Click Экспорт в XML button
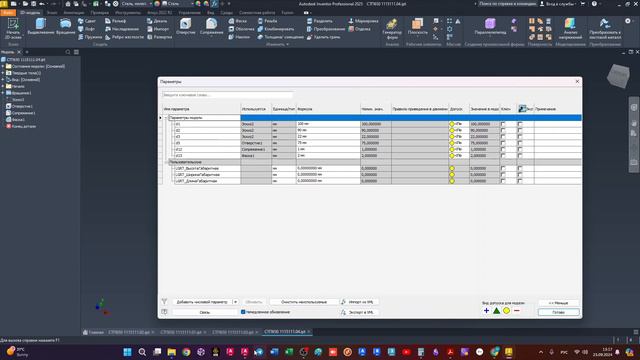640x360 pixels. pos(360,312)
